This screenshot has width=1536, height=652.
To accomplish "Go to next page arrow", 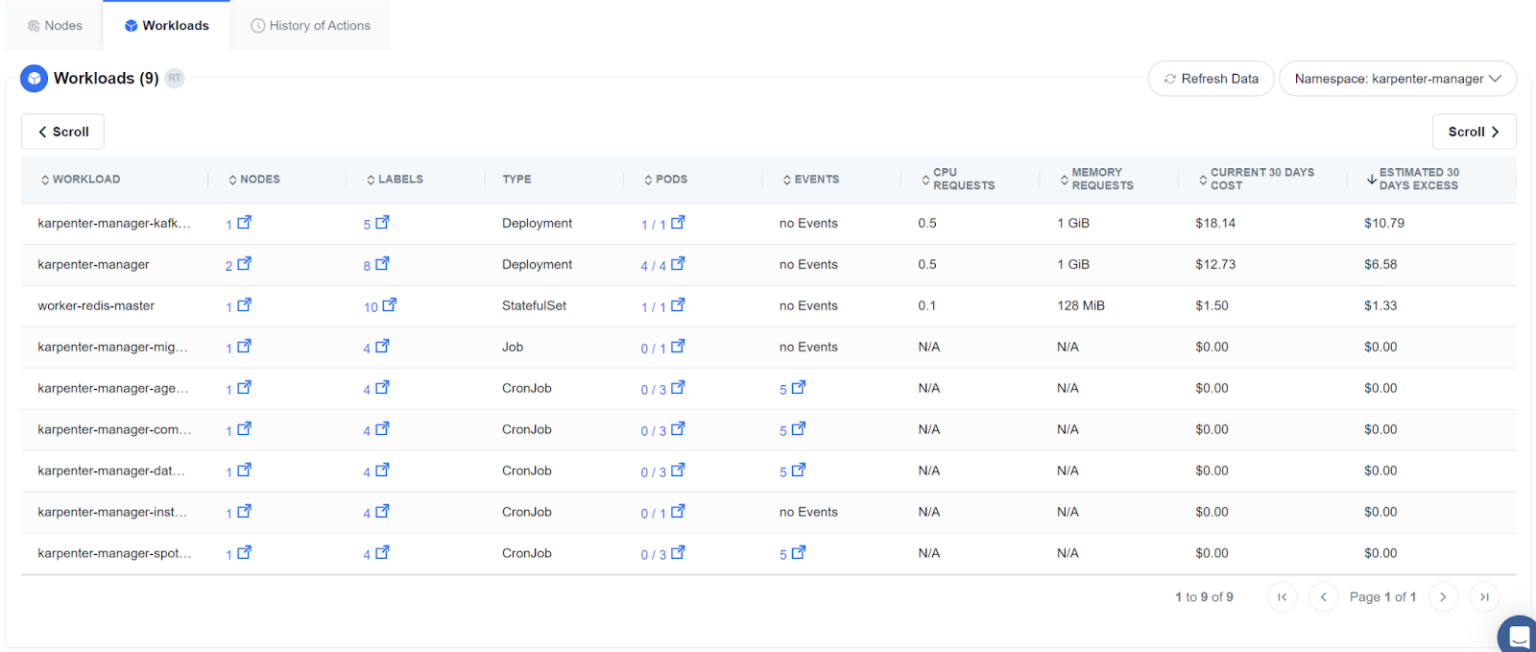I will pos(1442,597).
